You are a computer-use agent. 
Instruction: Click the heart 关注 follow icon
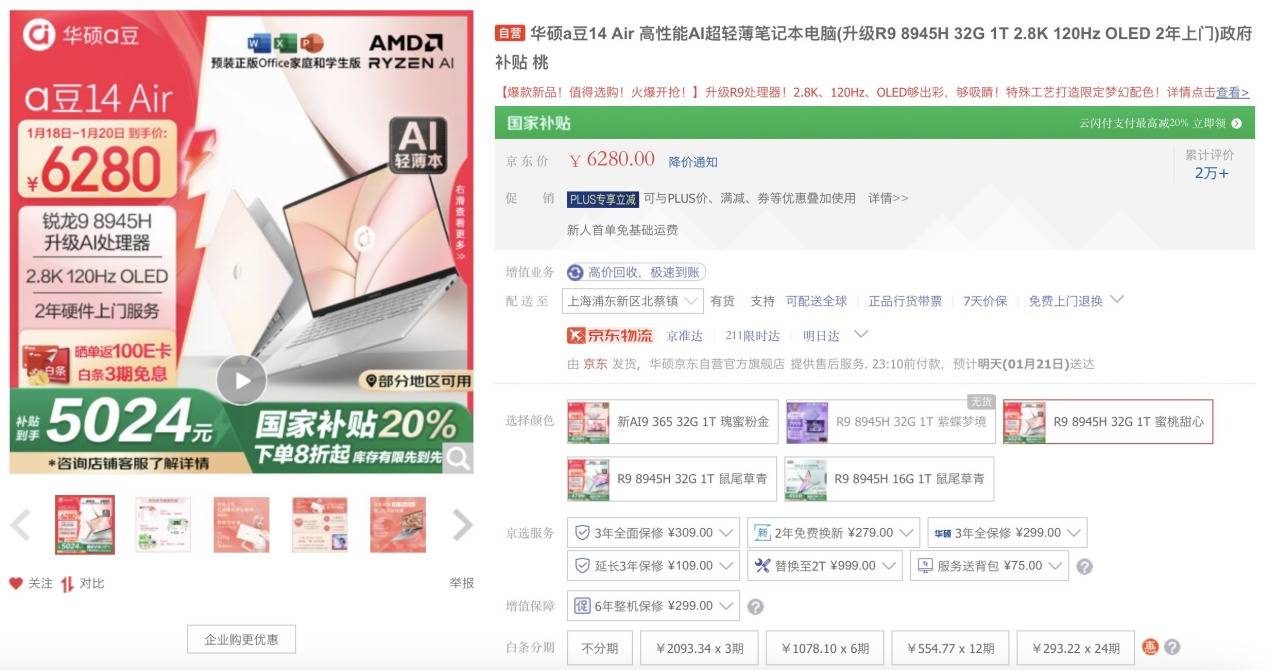15,583
